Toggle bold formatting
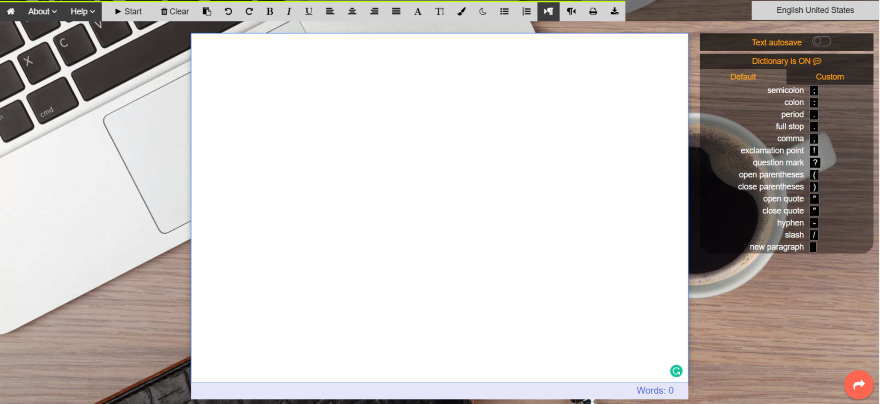 coord(270,11)
